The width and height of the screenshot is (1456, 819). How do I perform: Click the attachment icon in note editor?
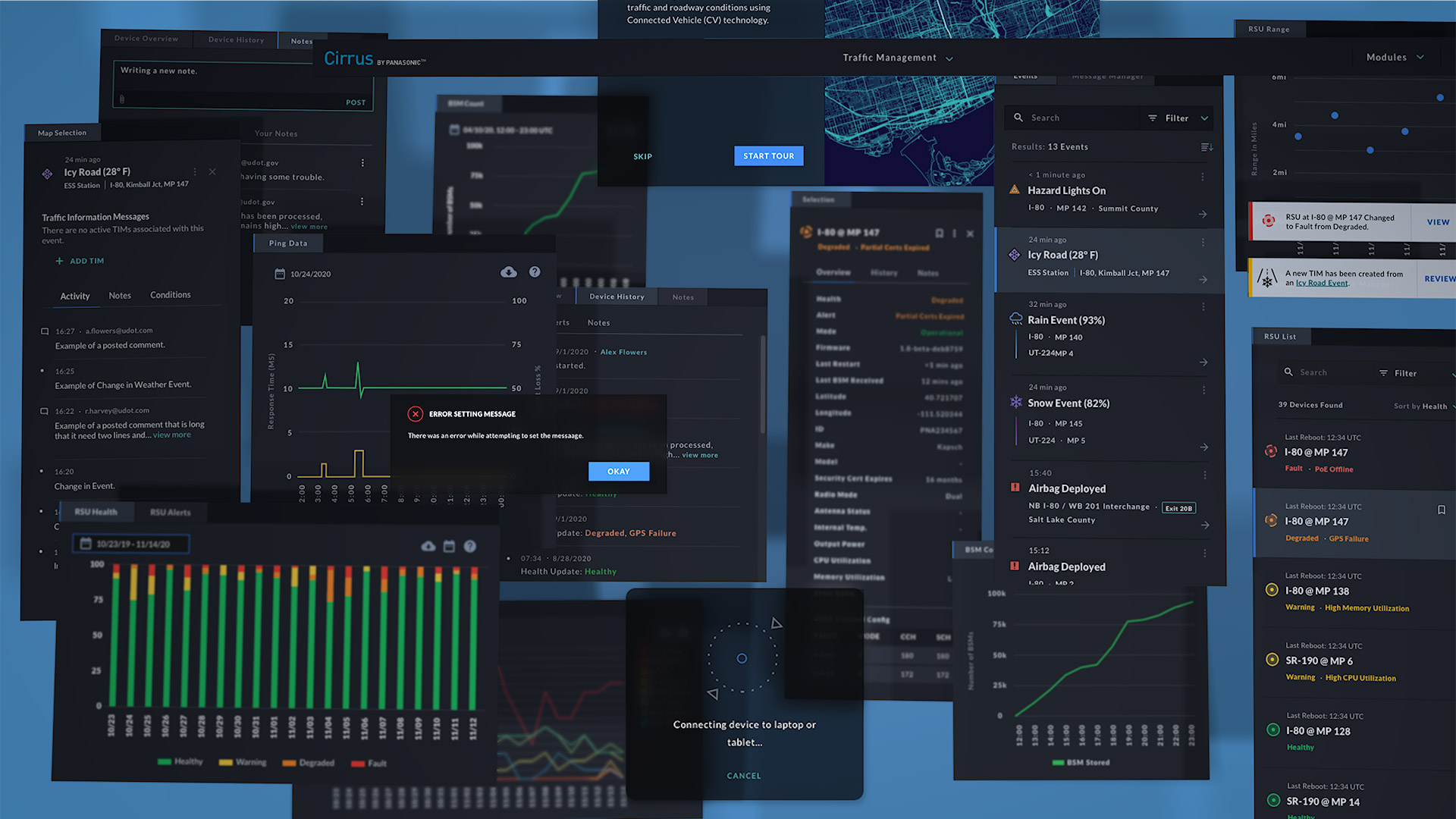122,99
